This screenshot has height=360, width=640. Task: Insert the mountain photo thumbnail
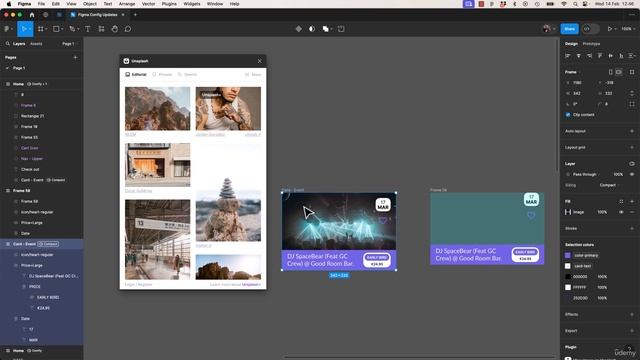pyautogui.click(x=158, y=109)
